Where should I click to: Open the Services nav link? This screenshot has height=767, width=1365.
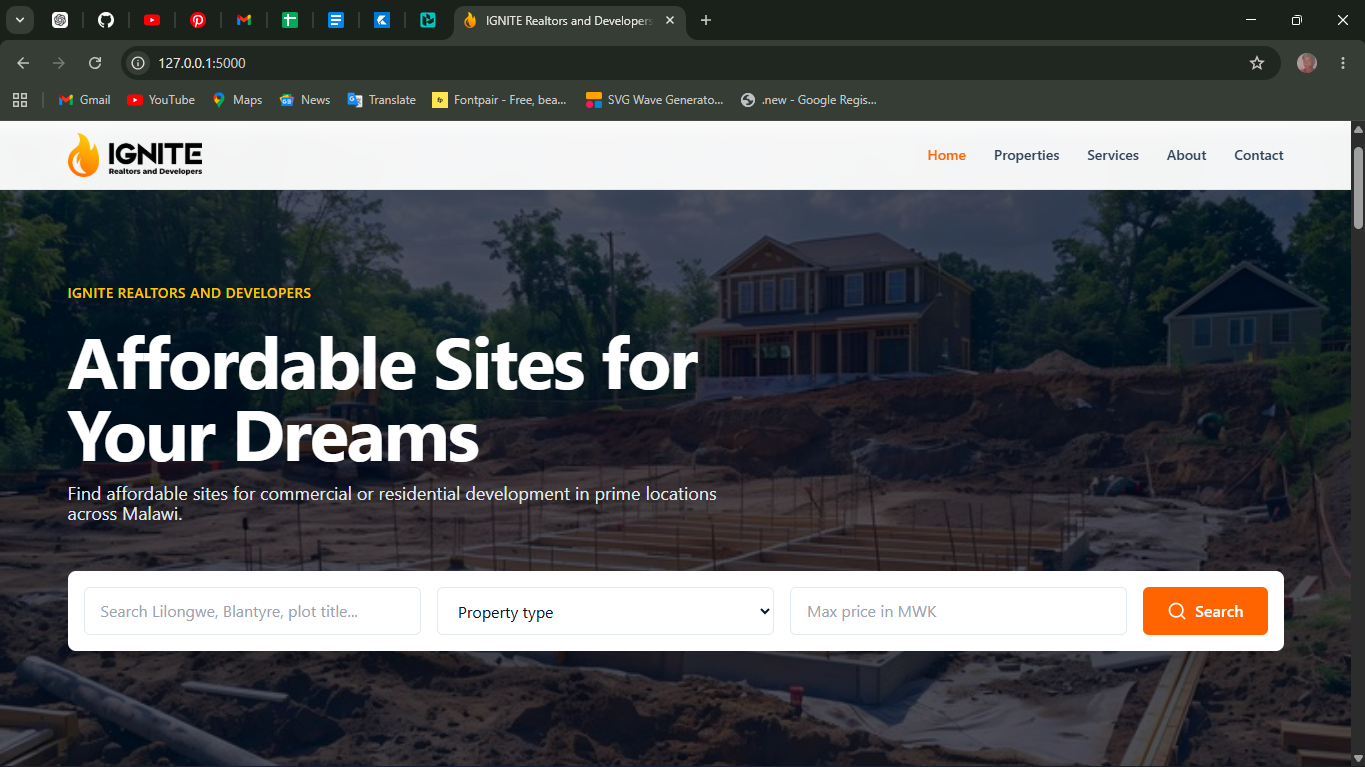point(1113,155)
